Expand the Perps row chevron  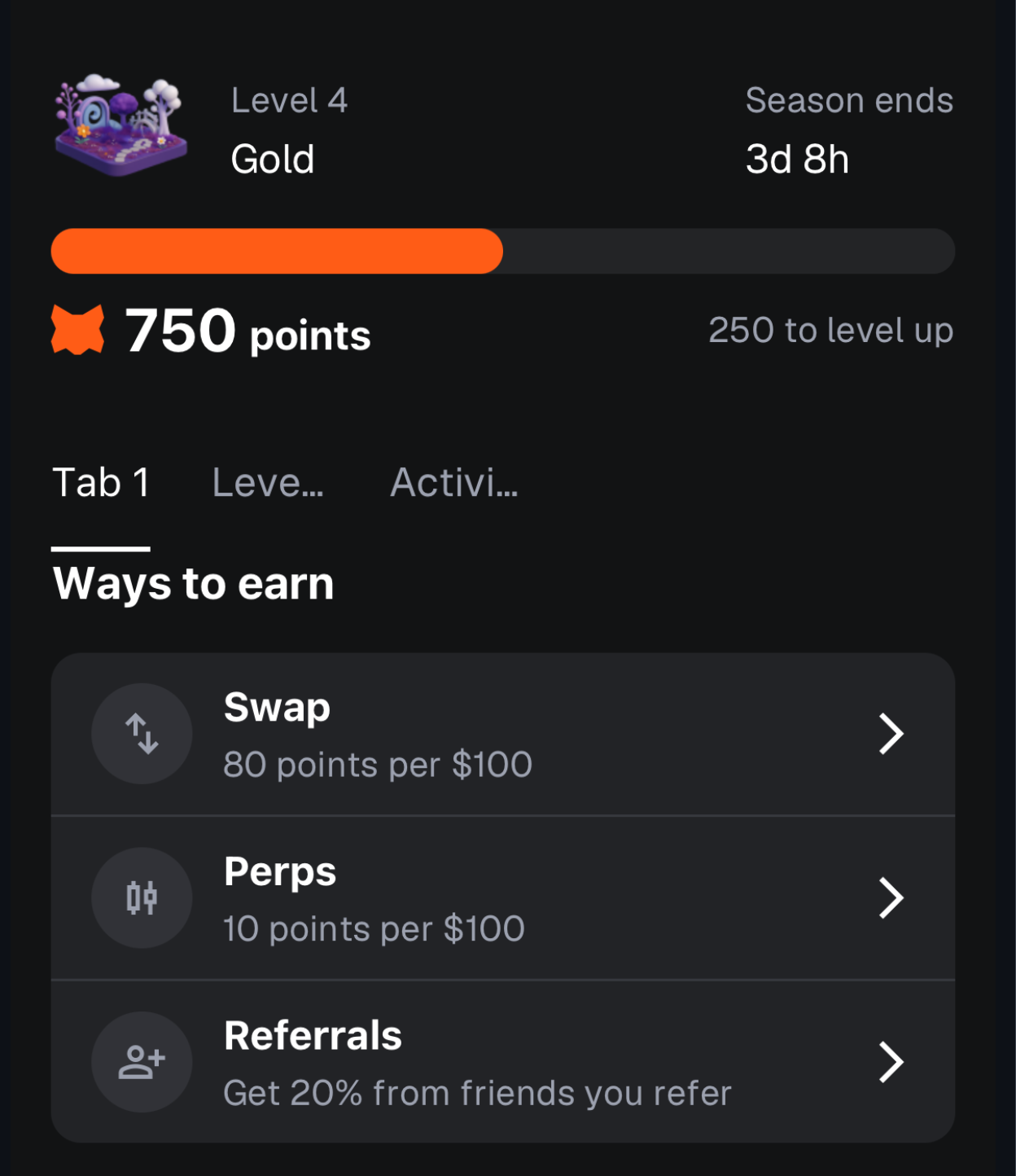(891, 897)
